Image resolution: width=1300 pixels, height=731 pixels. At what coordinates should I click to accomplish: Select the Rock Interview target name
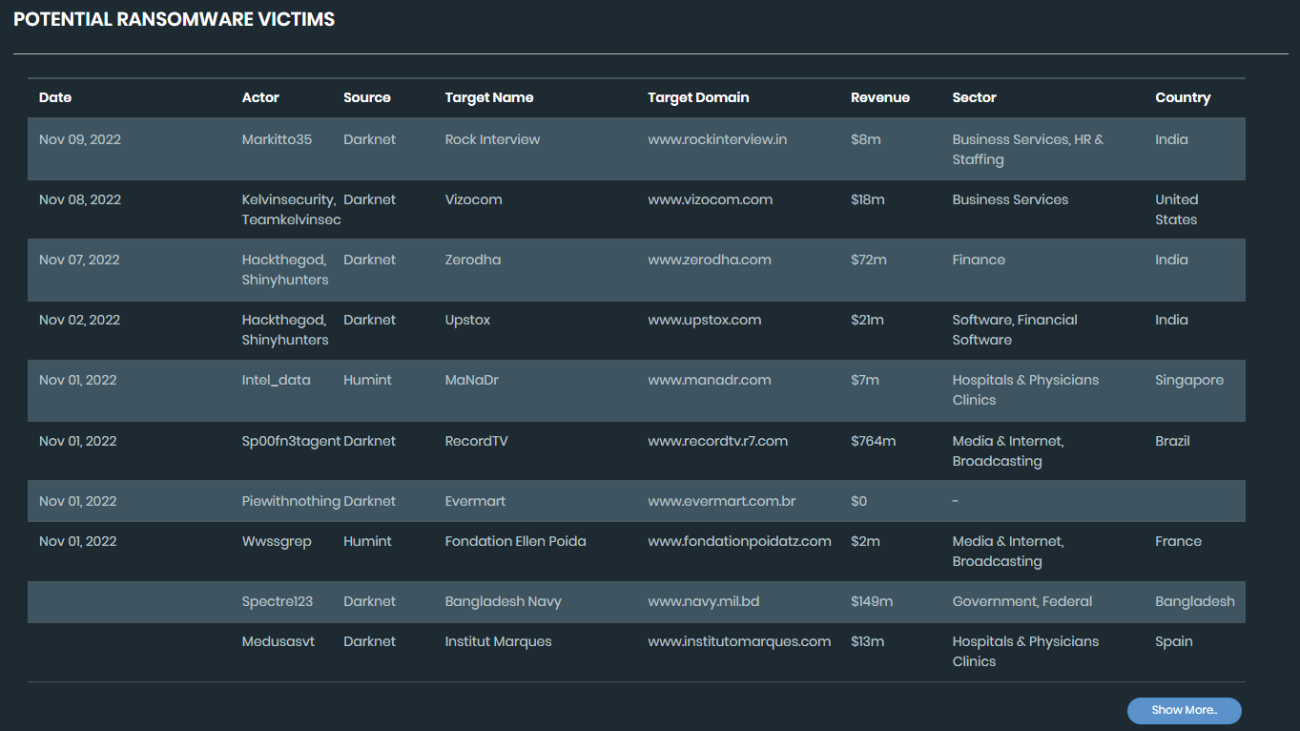pos(492,140)
